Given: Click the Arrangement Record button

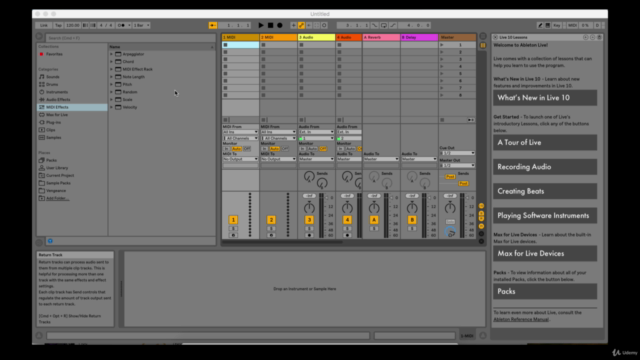Looking at the screenshot, I should (280, 25).
